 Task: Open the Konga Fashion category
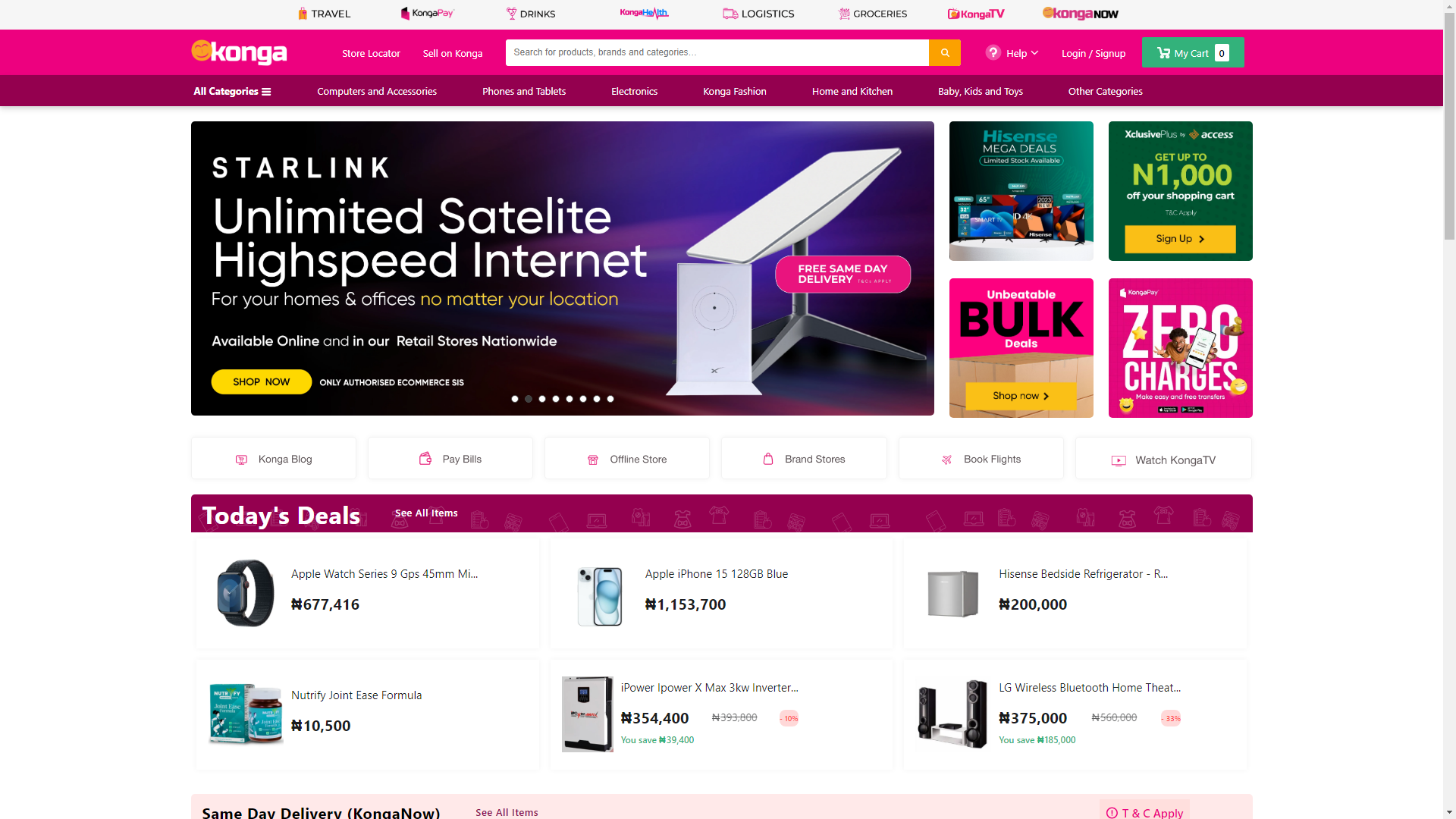734,91
